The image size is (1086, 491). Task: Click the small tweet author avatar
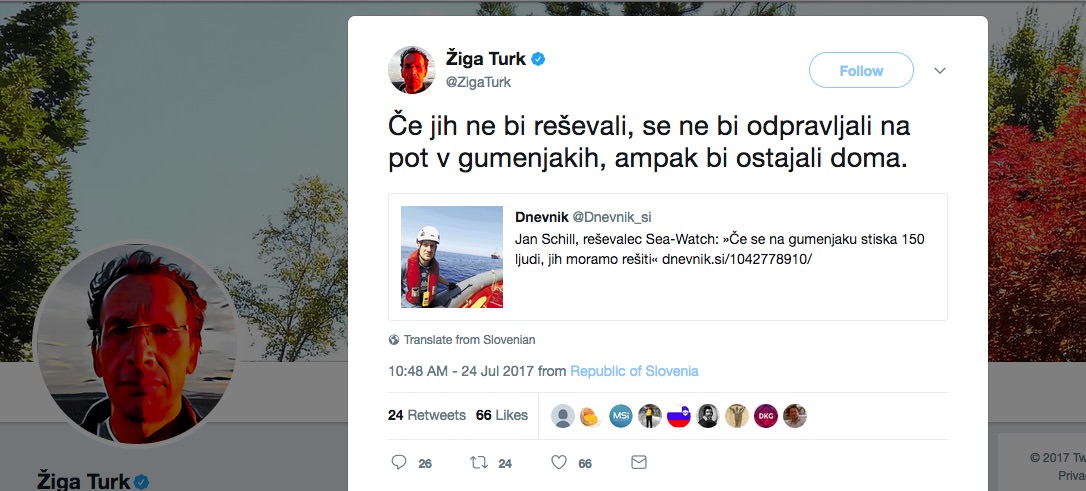coord(411,70)
